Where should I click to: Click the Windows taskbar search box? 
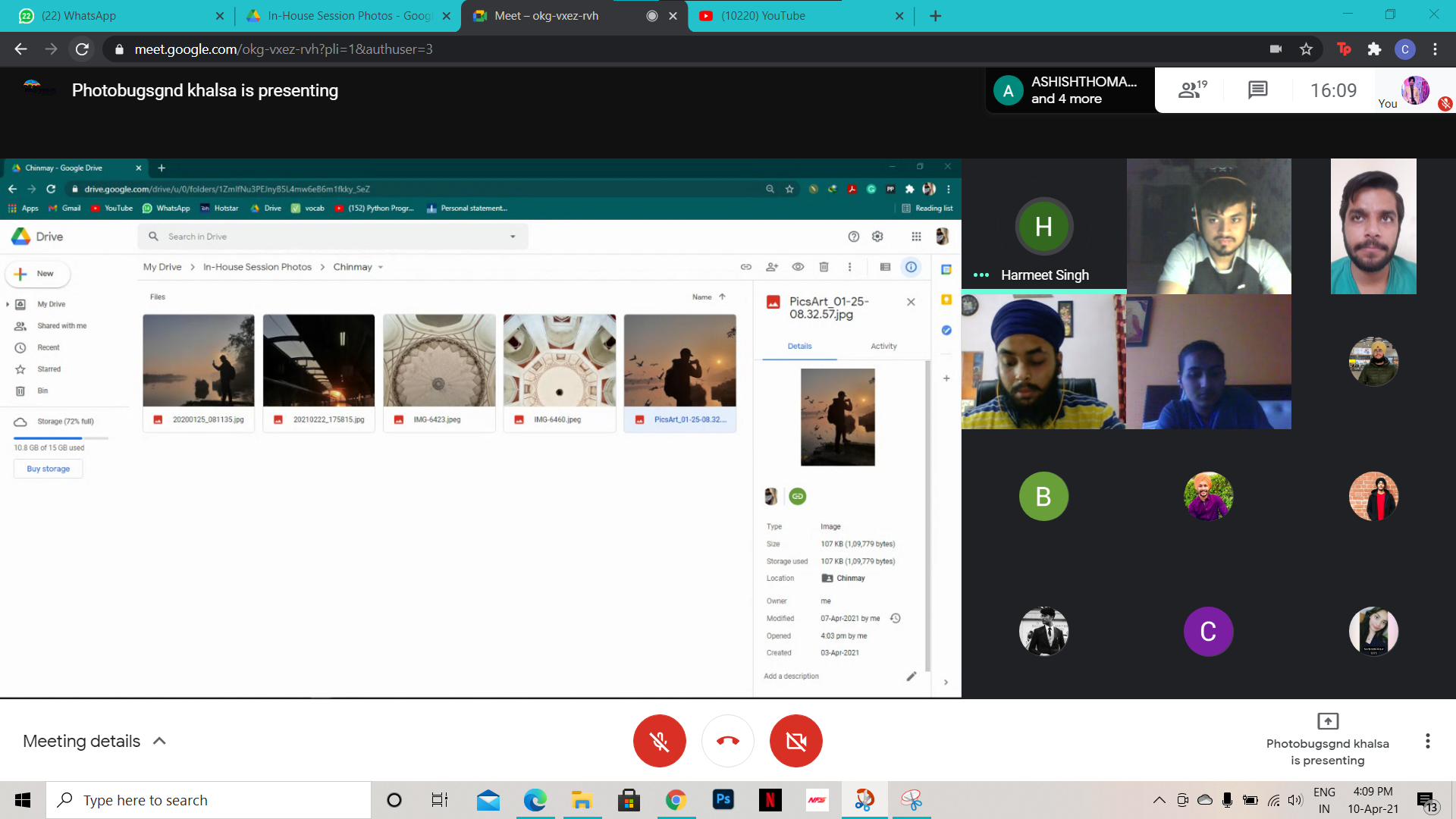[x=209, y=800]
